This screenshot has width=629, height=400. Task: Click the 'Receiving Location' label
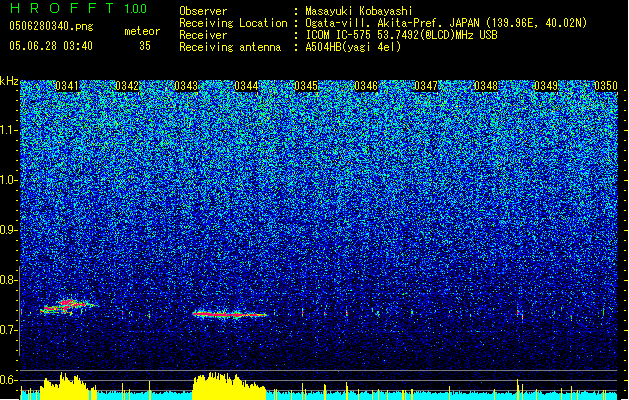[x=233, y=23]
